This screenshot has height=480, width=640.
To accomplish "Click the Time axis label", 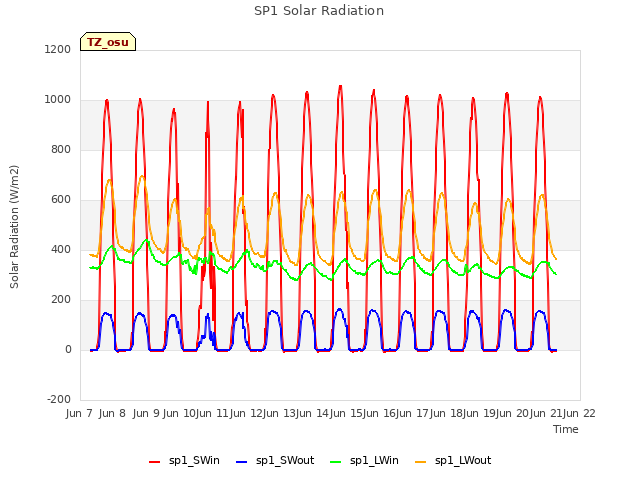I will click(x=566, y=429).
